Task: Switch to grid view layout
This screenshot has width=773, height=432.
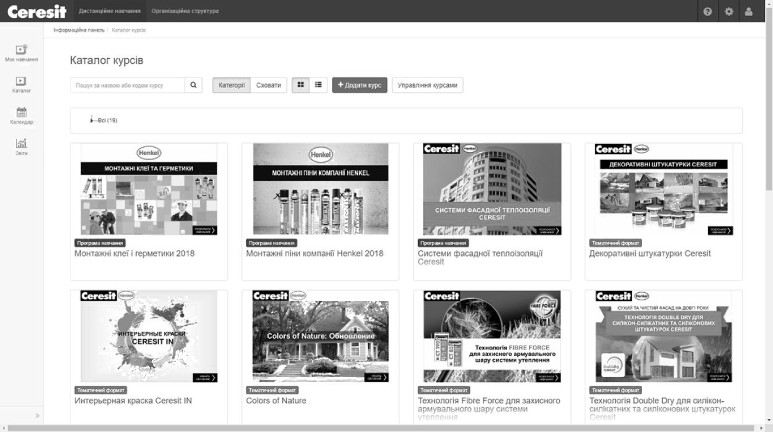Action: [x=301, y=85]
